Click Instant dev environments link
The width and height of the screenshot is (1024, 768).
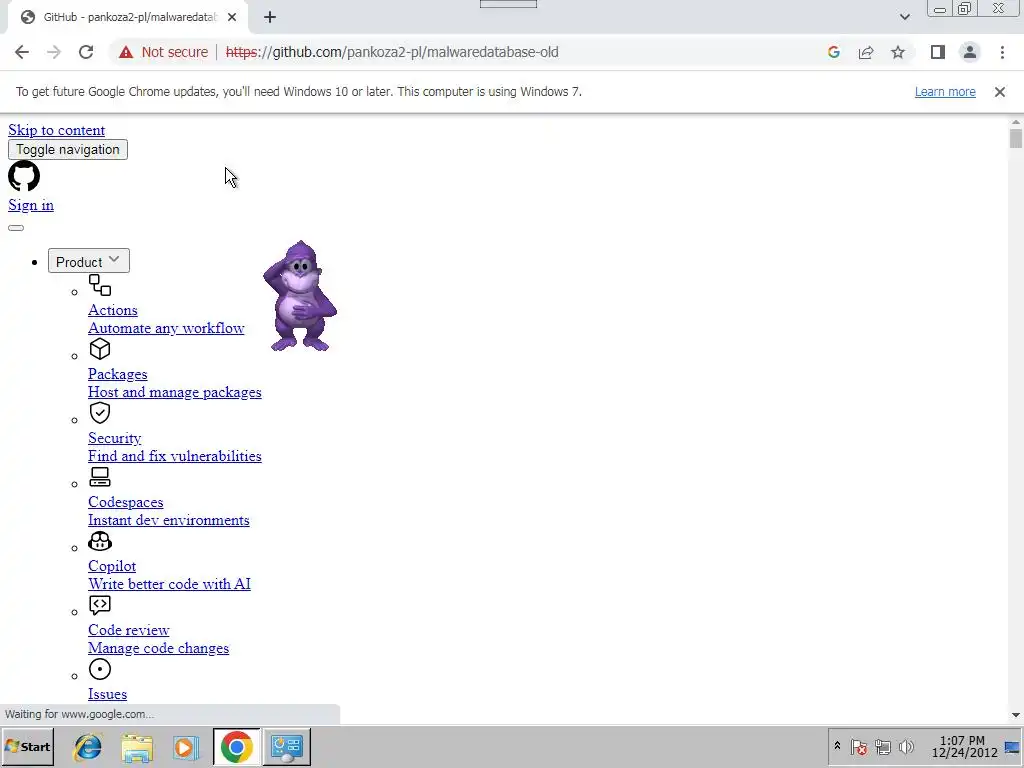pos(168,520)
